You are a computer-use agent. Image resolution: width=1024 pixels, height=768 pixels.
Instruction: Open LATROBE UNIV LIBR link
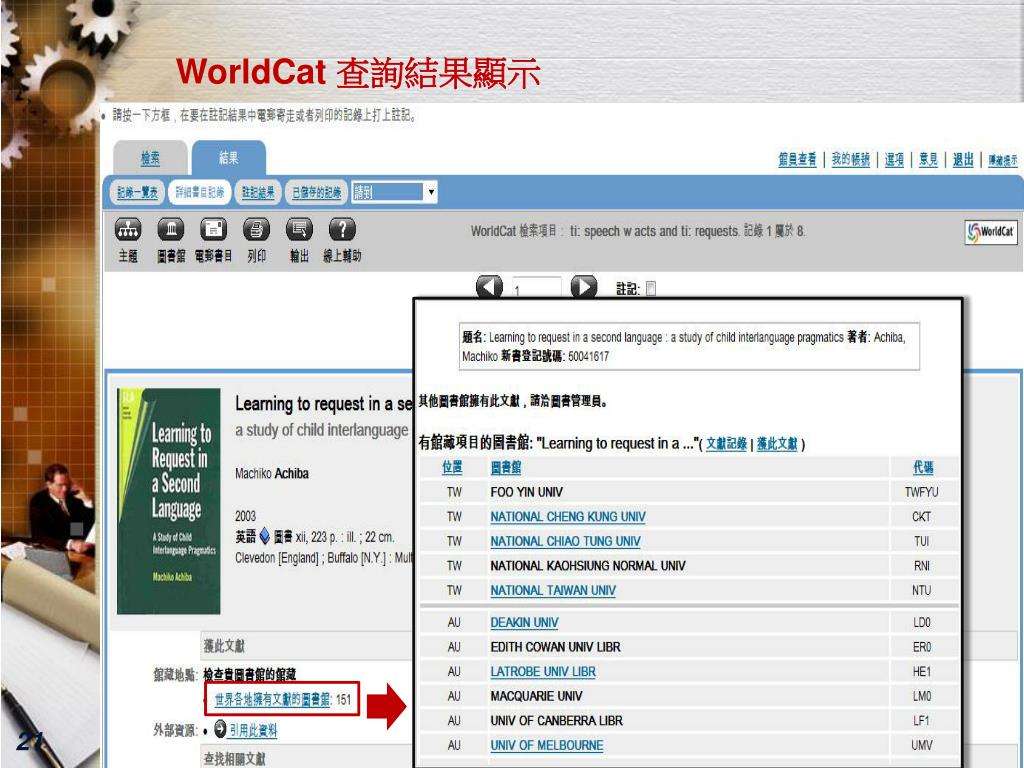pos(543,671)
